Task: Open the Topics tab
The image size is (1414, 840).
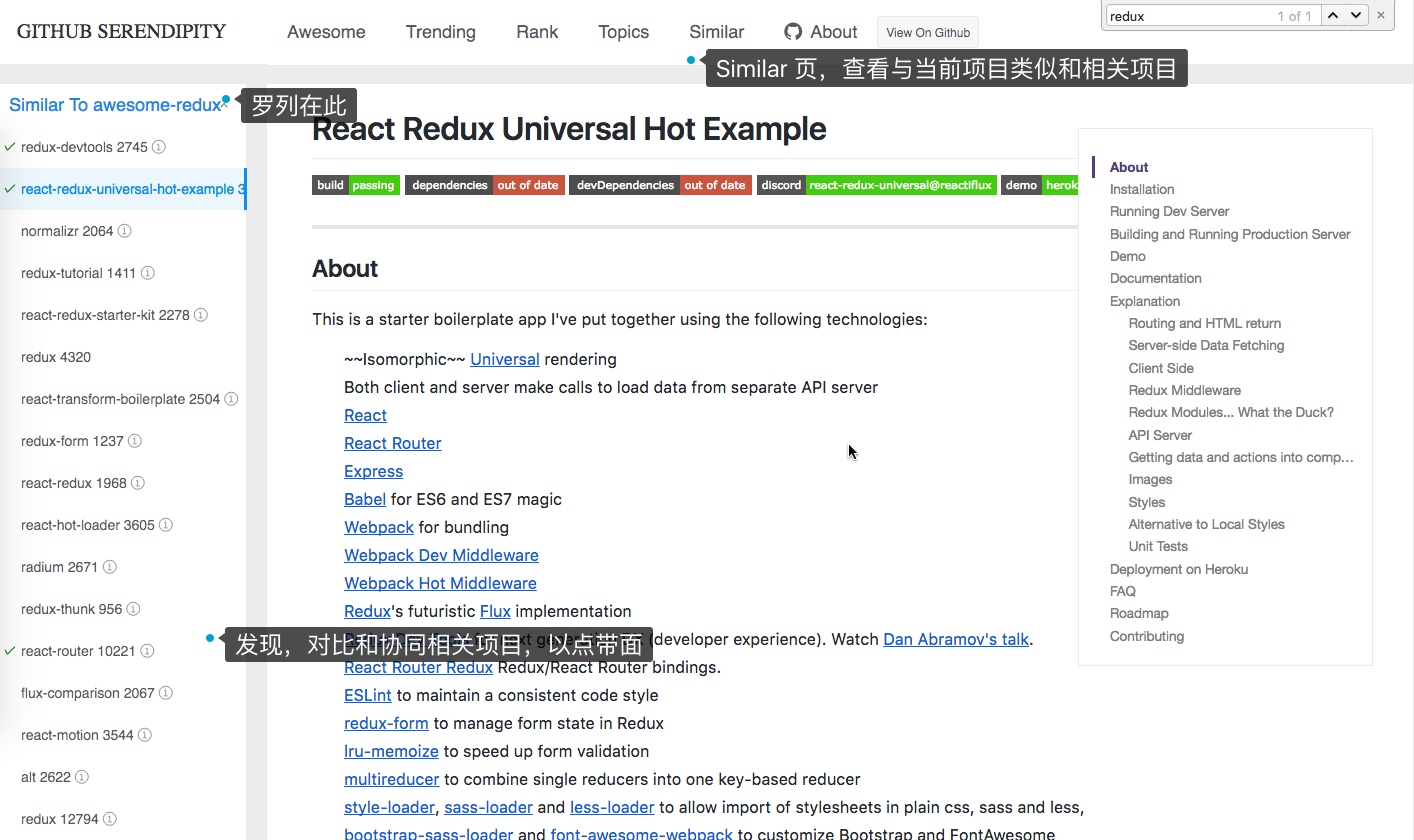Action: 624,32
